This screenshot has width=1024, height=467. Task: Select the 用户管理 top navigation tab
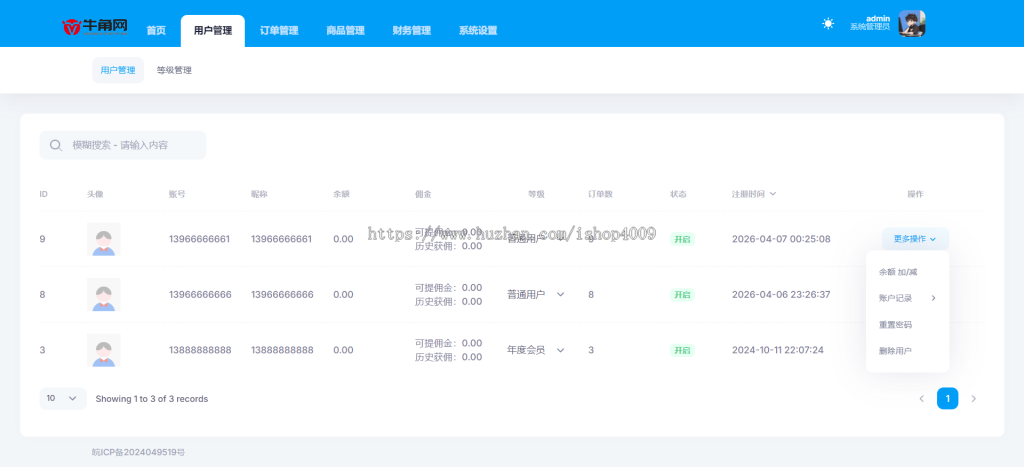point(213,31)
